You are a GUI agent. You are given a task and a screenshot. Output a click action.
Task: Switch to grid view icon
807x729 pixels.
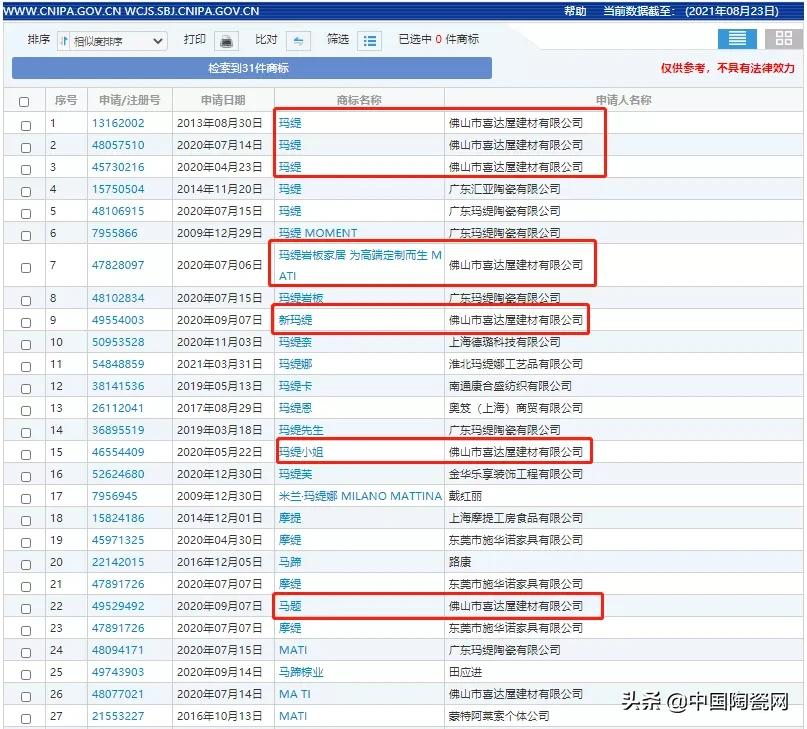coord(783,39)
